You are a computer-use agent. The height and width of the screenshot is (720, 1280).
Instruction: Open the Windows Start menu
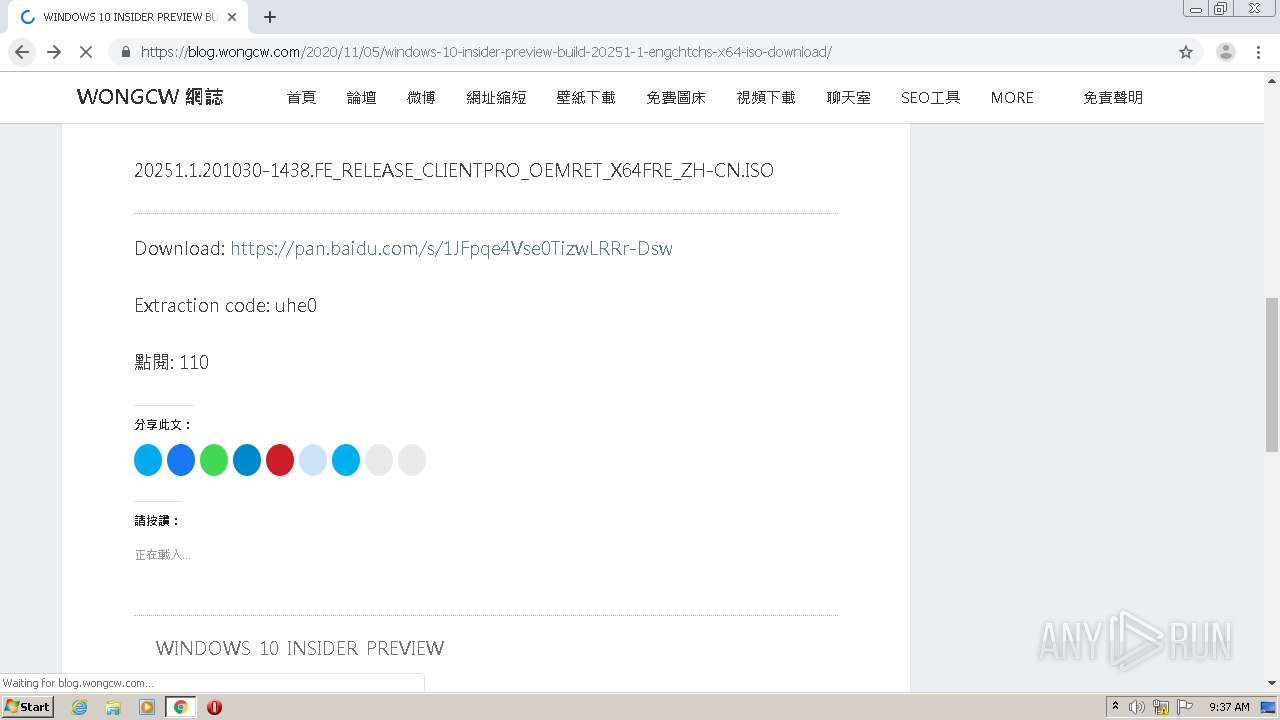point(27,707)
